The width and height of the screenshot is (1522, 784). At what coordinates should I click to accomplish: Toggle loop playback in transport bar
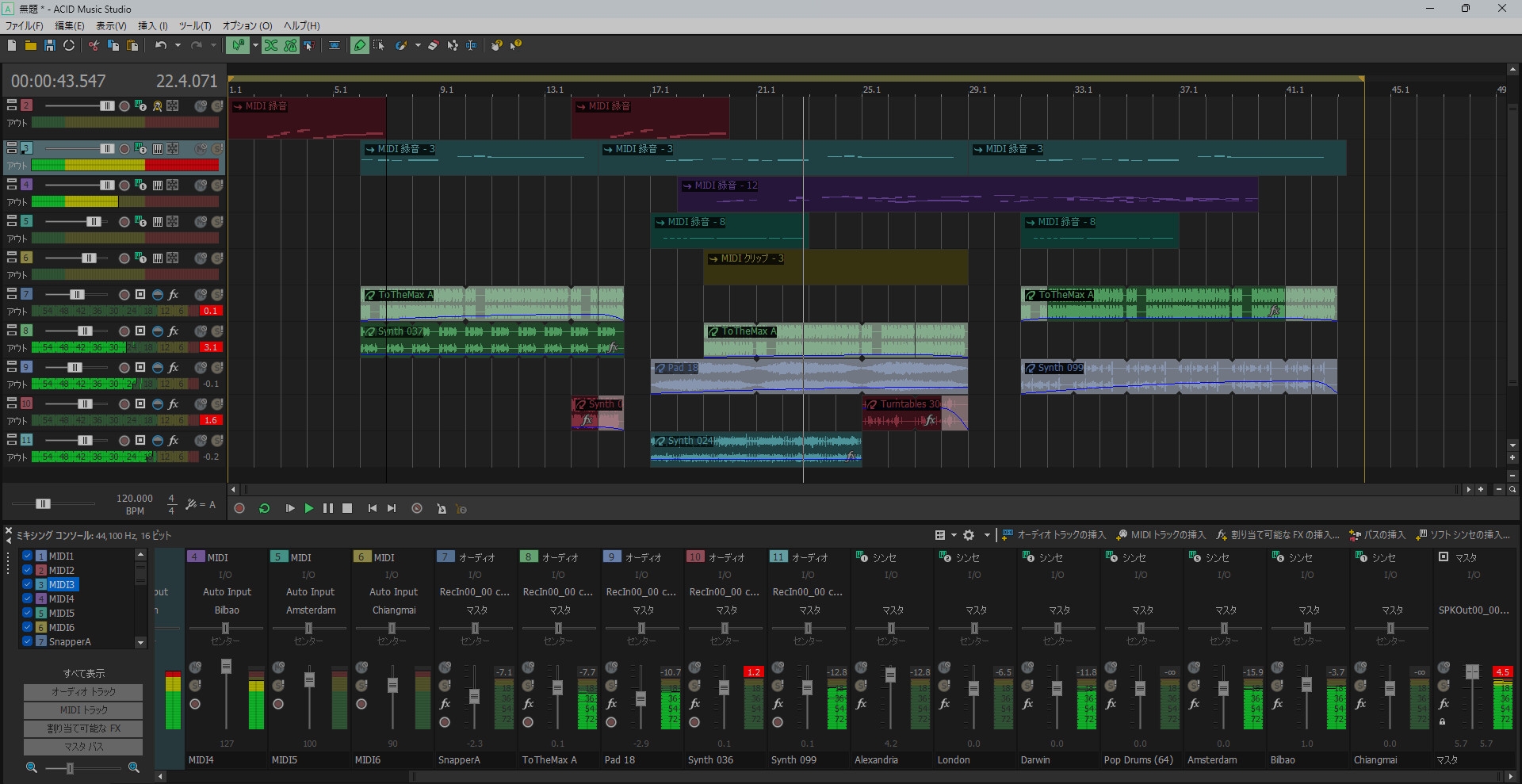click(x=264, y=509)
